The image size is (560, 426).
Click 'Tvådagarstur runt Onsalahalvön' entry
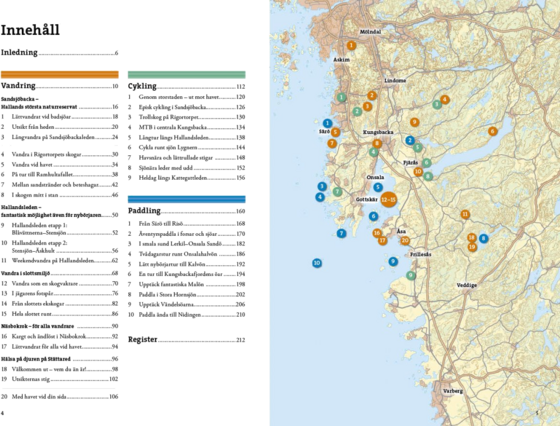point(186,254)
